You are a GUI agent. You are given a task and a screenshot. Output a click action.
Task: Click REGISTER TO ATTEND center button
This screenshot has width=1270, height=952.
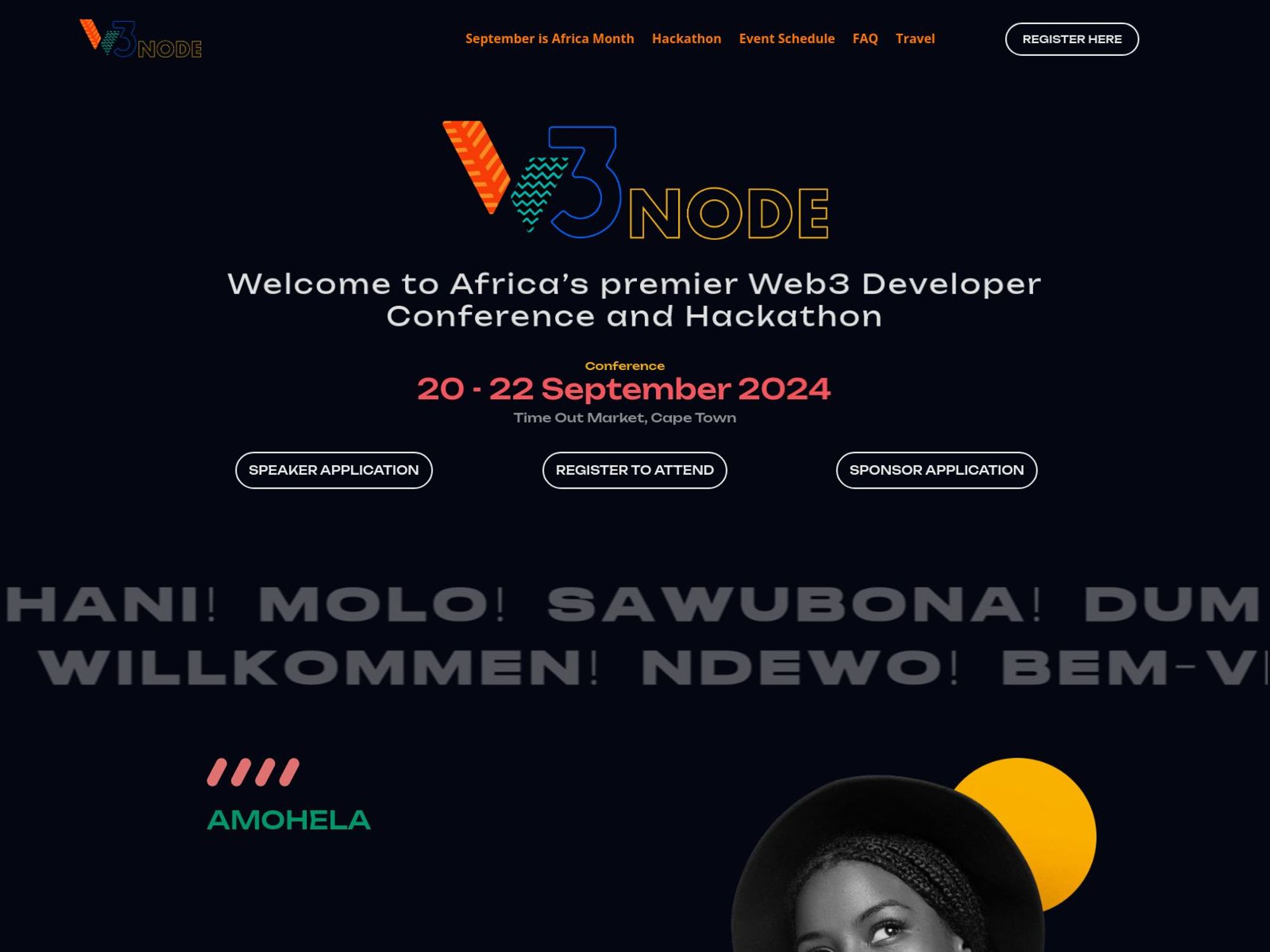635,470
